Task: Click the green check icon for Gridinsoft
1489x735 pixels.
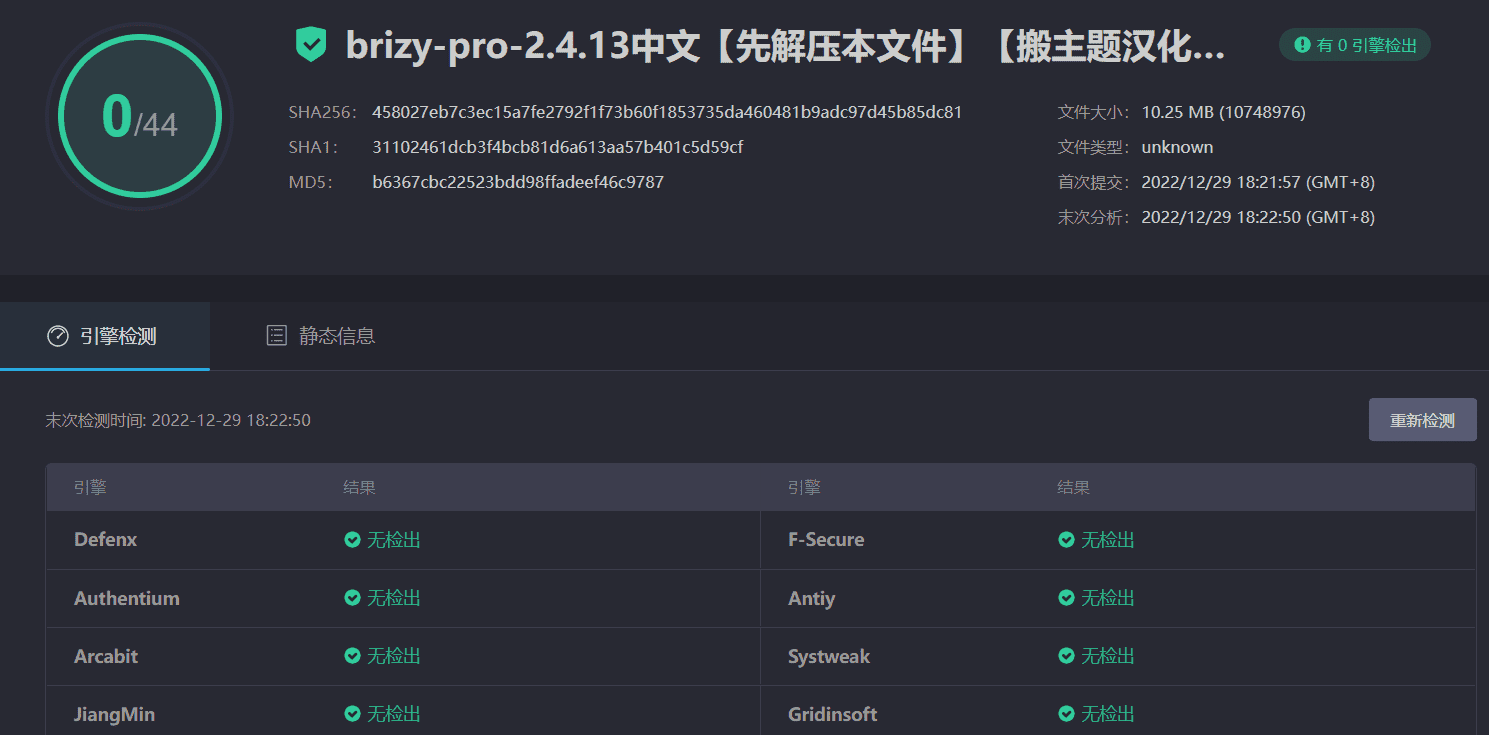Action: (1066, 714)
